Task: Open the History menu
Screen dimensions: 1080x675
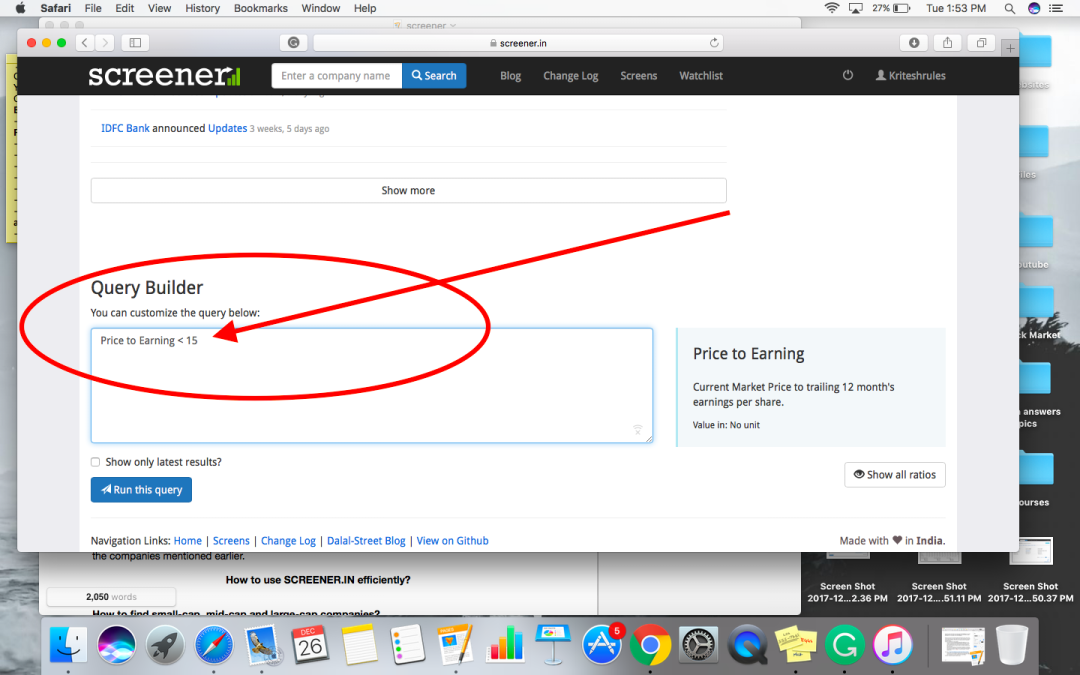Action: click(202, 8)
